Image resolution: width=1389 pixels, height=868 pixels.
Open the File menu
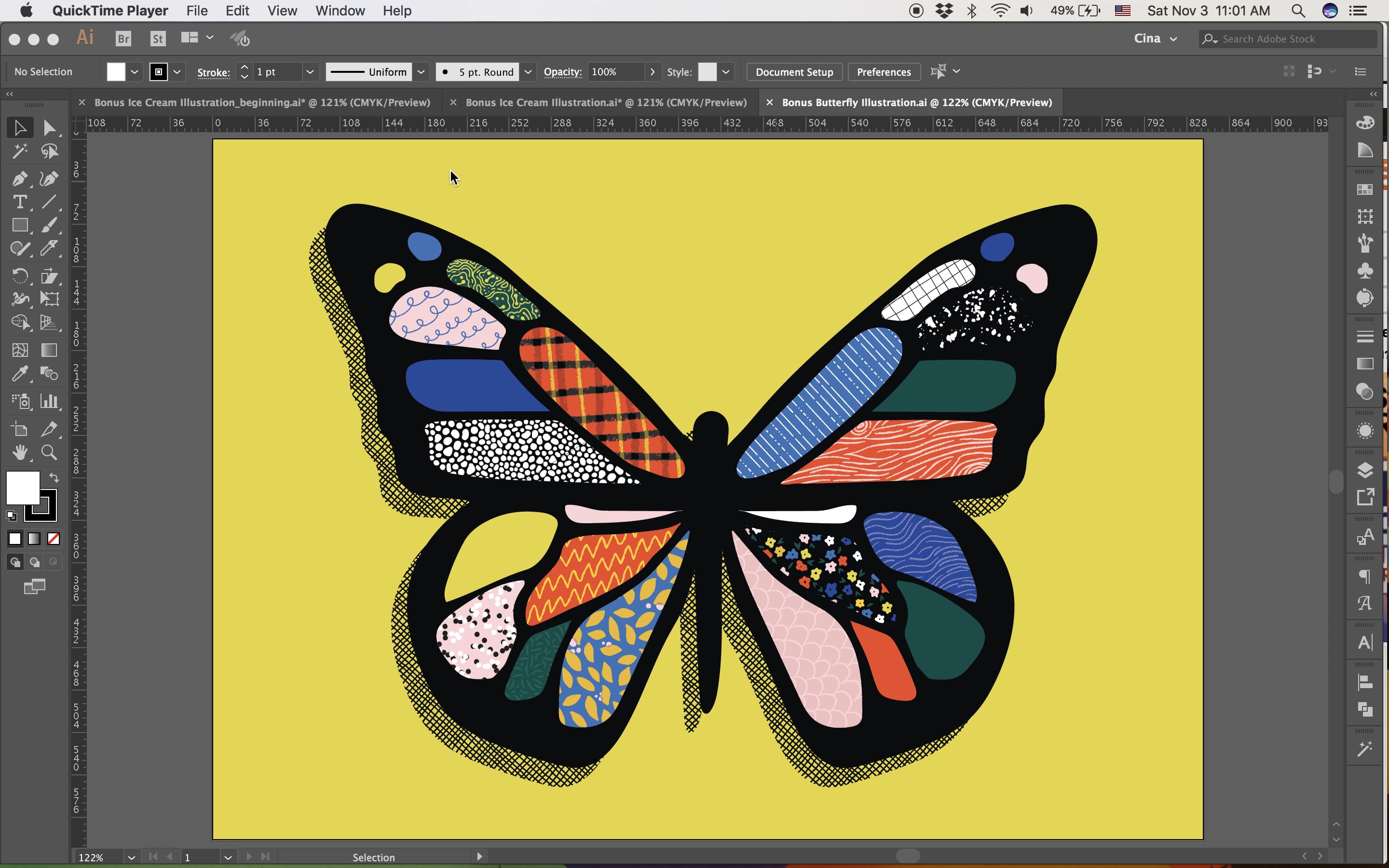tap(196, 11)
